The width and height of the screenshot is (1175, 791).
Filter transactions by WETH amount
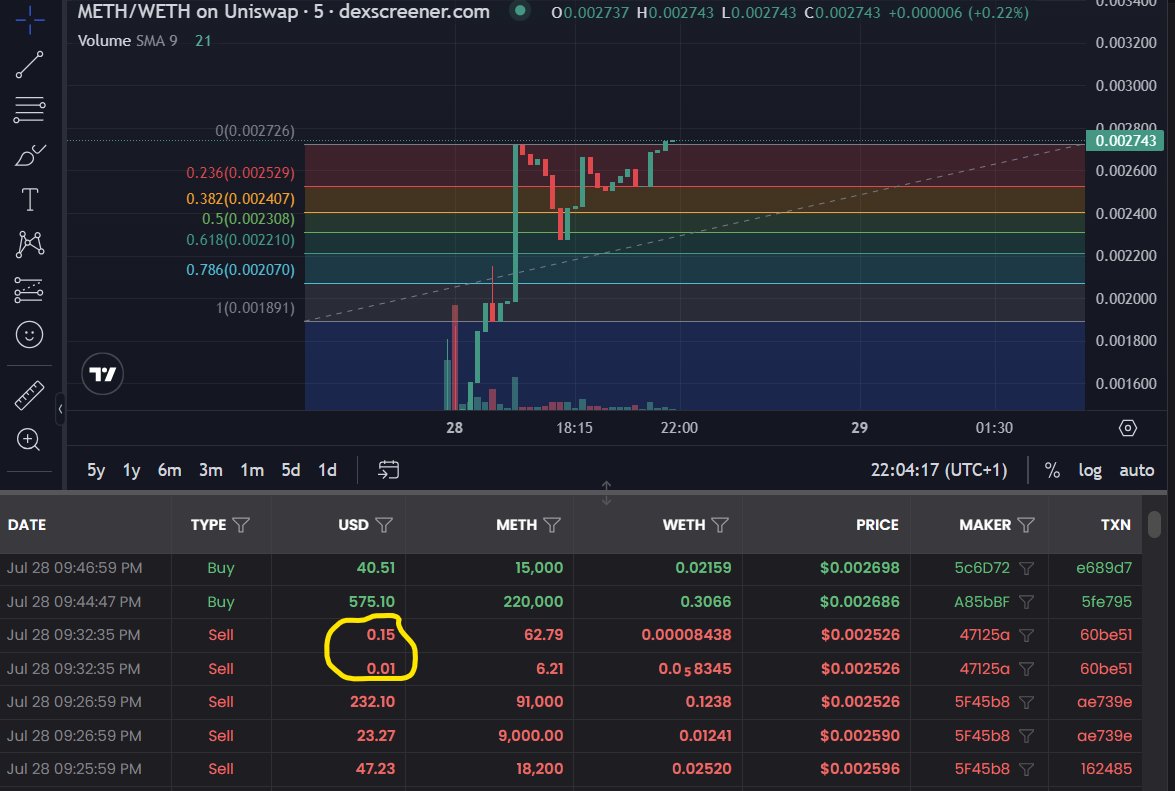tap(719, 524)
